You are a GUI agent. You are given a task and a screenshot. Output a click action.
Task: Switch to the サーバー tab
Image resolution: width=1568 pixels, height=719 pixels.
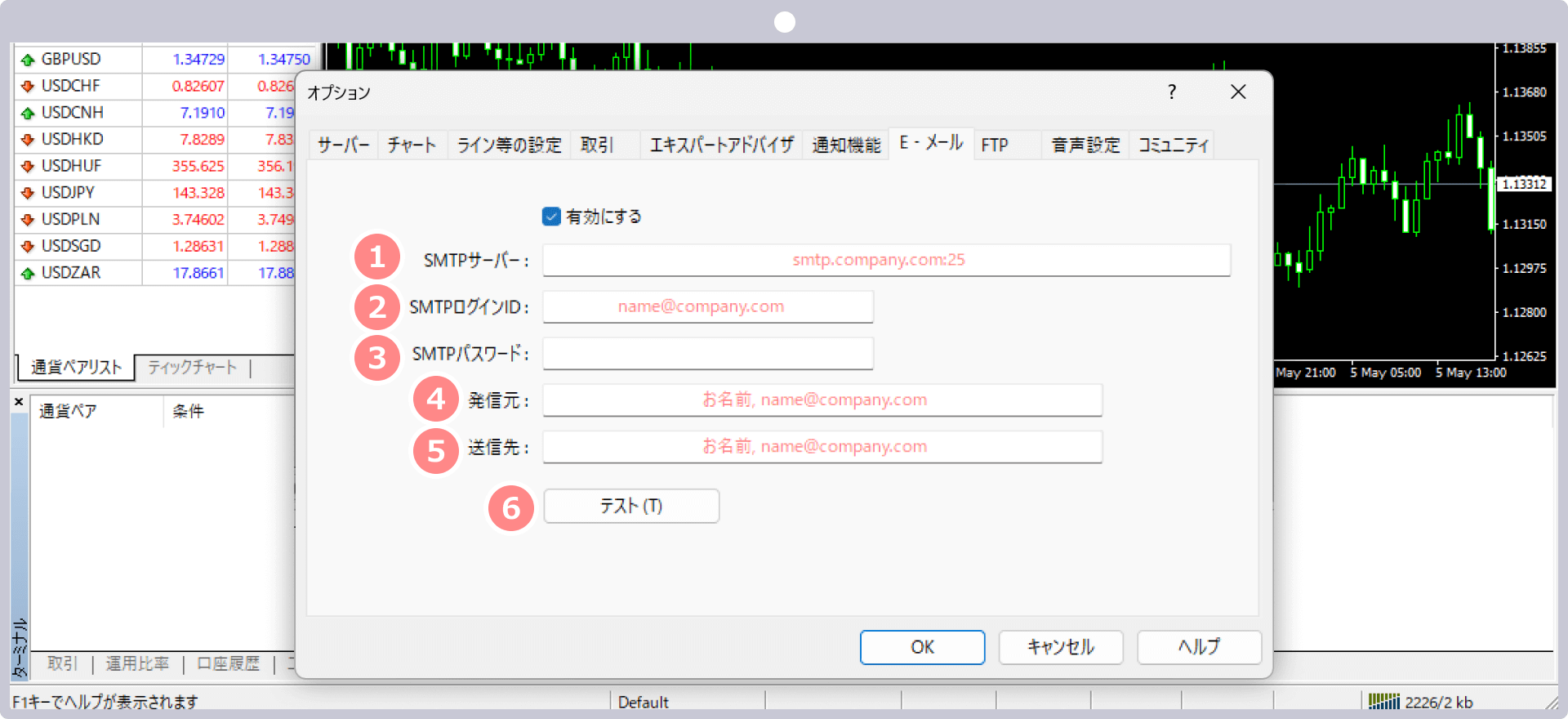(343, 145)
